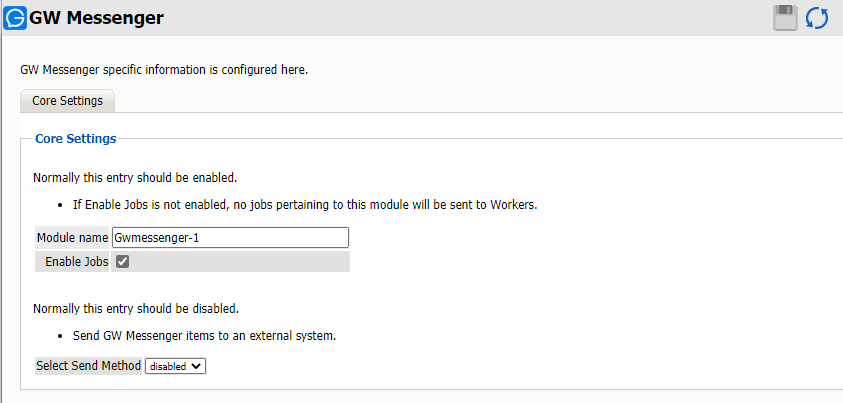Image resolution: width=843 pixels, height=403 pixels.
Task: Switch to the Core Settings tab
Action: click(67, 101)
